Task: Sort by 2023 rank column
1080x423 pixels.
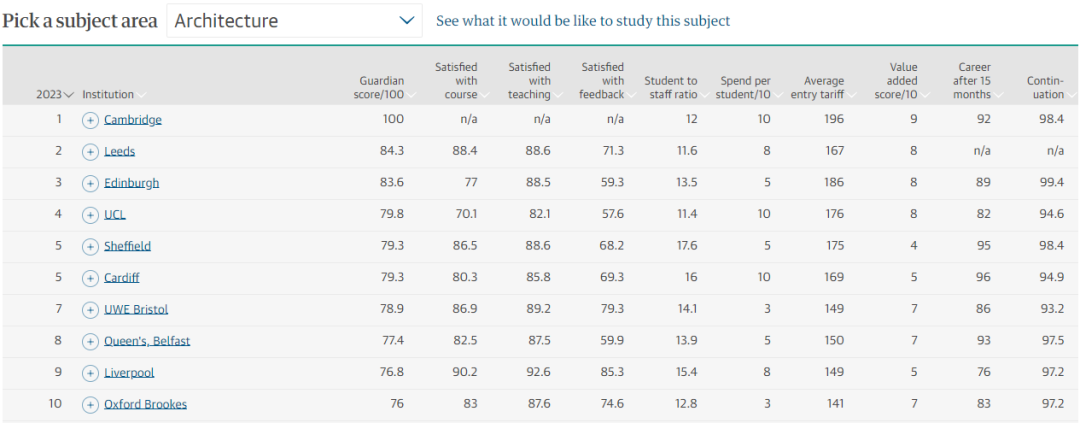Action: 55,95
